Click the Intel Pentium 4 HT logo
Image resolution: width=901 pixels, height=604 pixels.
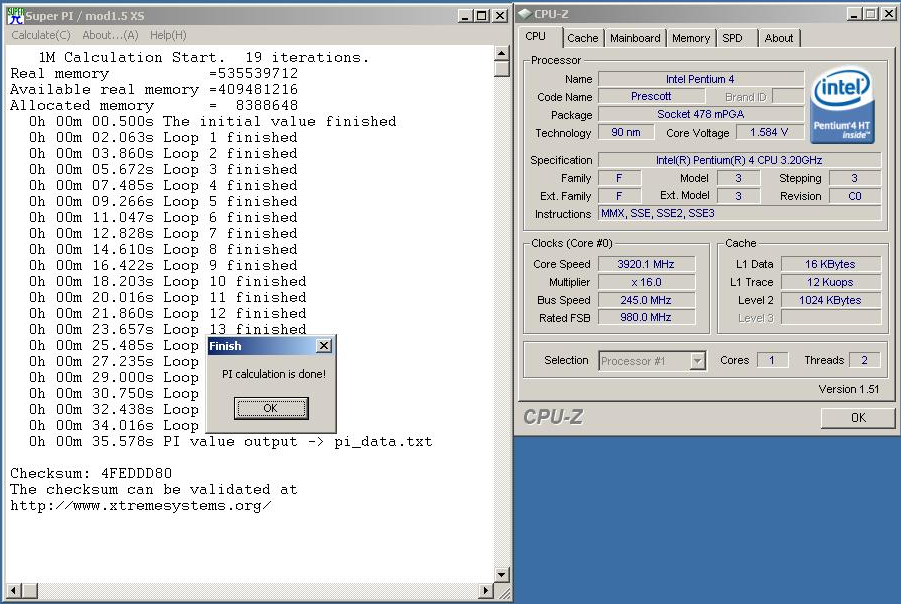[x=842, y=107]
